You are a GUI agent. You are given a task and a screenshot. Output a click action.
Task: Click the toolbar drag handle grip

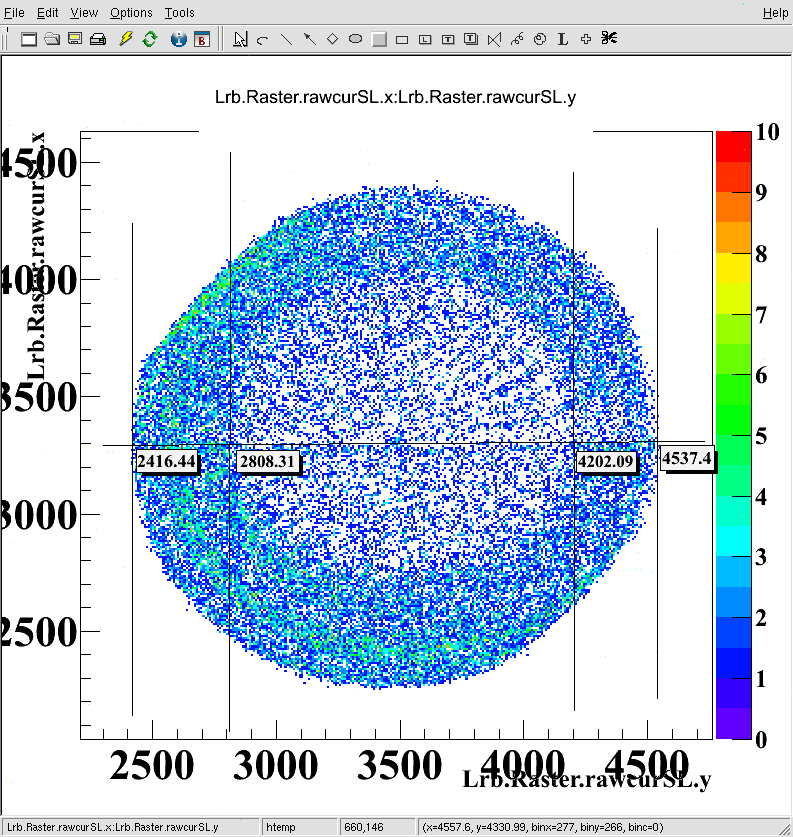(5, 39)
